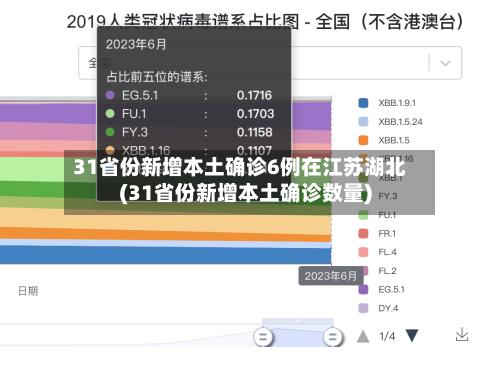Click tooltip value 0.1158 for FY.3
This screenshot has width=500, height=365.
point(255,132)
